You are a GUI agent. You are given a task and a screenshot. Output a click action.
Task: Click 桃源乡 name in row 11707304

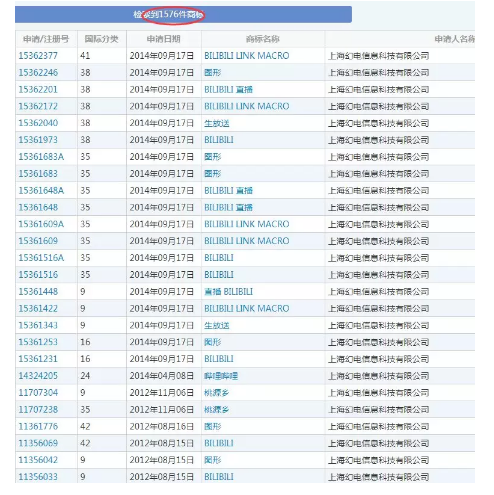(x=217, y=393)
